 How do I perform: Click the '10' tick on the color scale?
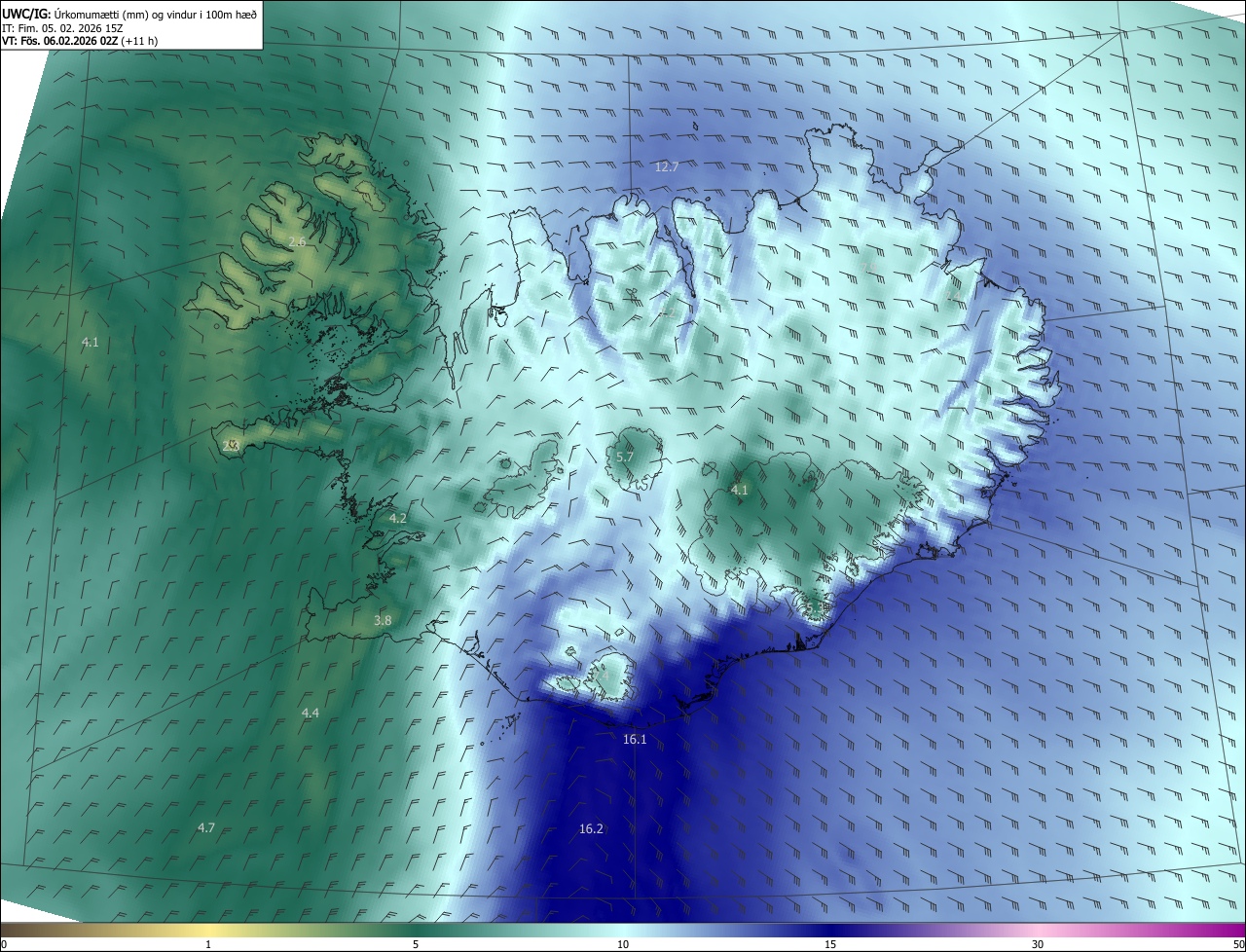[x=623, y=944]
